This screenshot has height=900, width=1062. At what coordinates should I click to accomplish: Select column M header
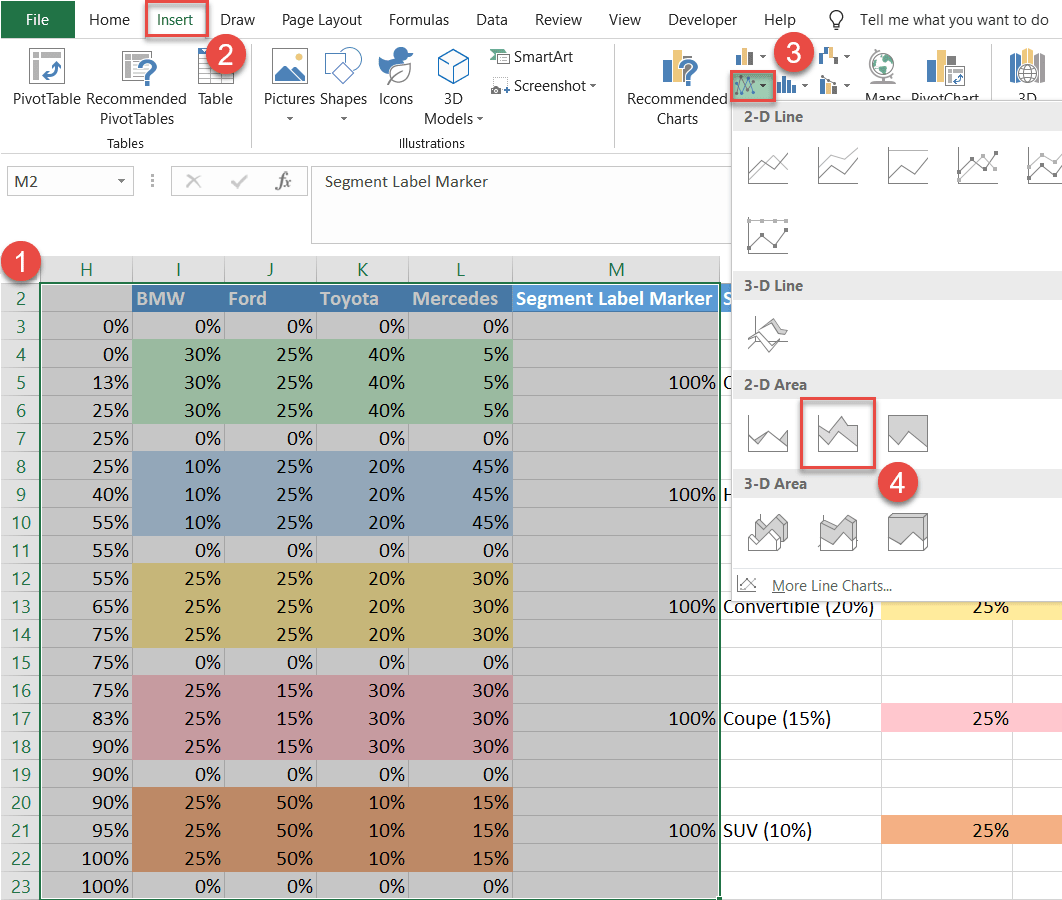616,270
